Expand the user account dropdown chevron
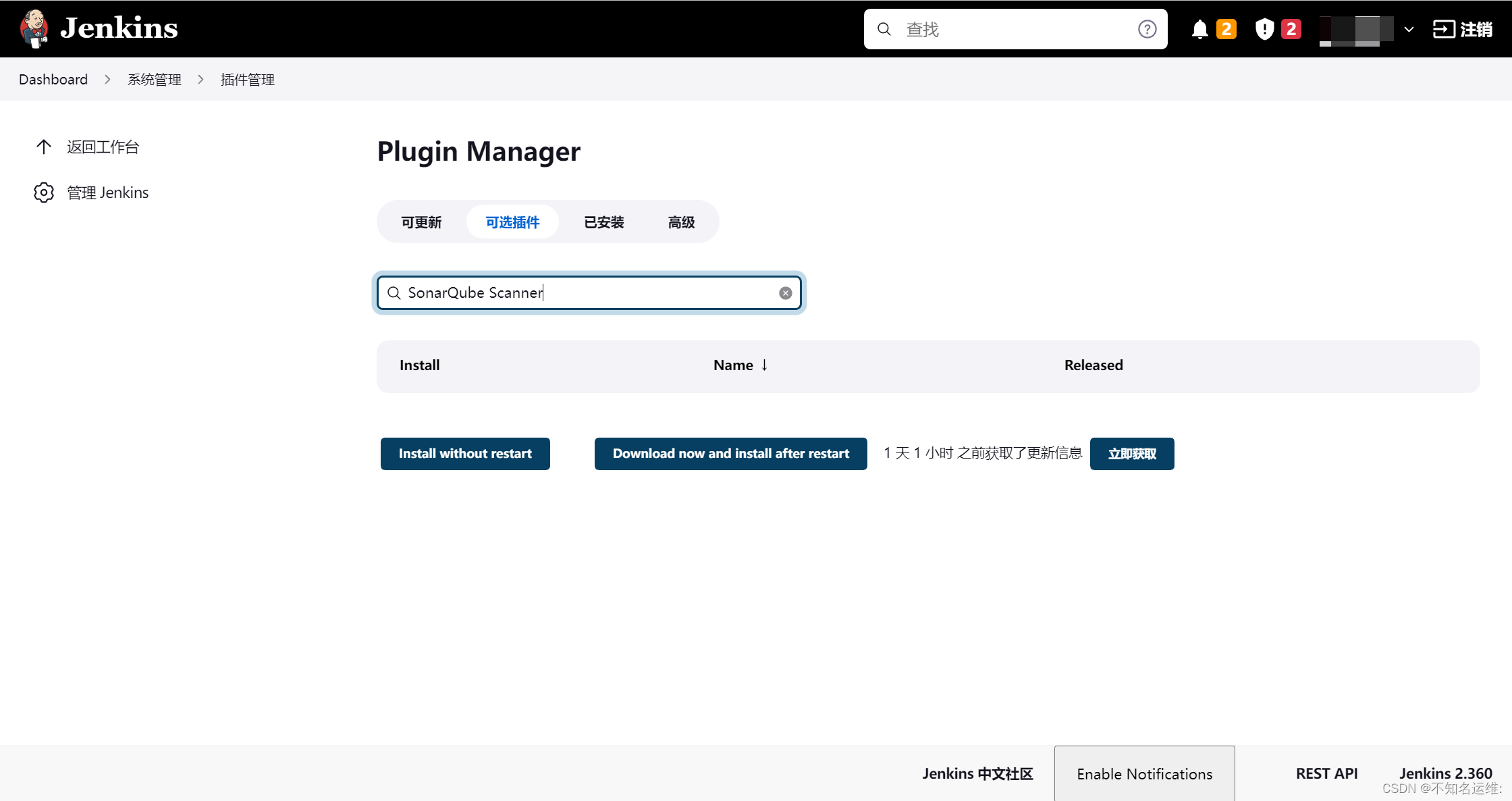The width and height of the screenshot is (1512, 801). (1408, 28)
